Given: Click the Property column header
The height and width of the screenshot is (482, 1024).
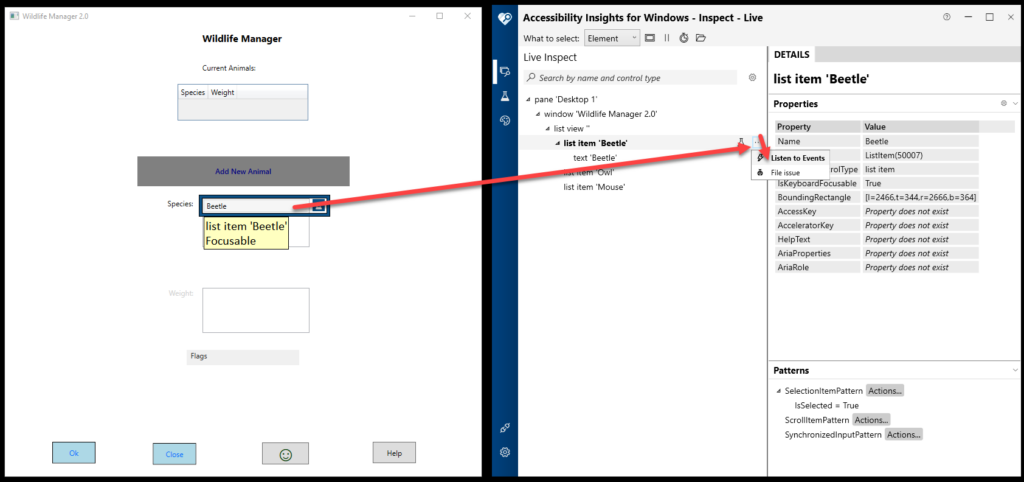Looking at the screenshot, I should [x=818, y=127].
